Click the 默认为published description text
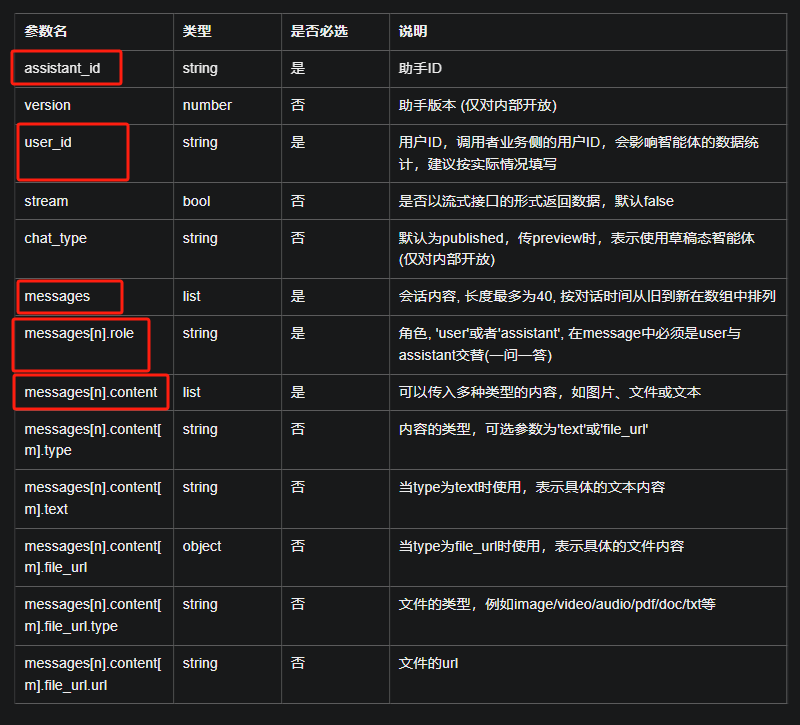This screenshot has height=725, width=800. [x=577, y=248]
